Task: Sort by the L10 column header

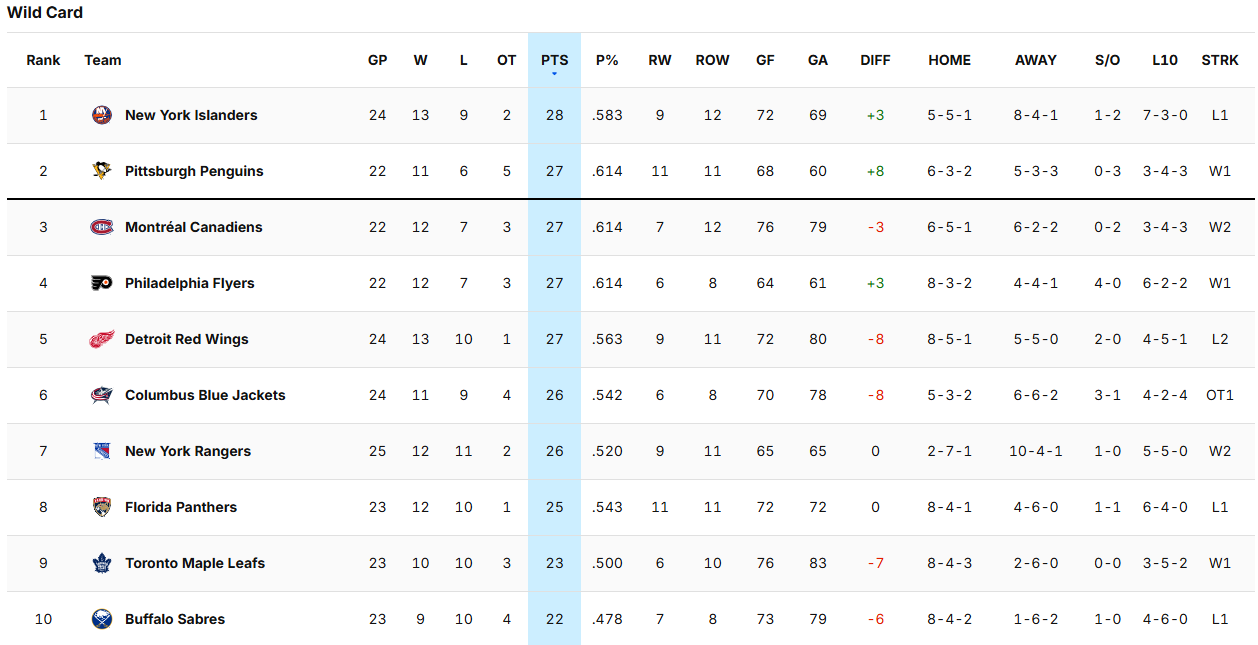Action: tap(1164, 60)
